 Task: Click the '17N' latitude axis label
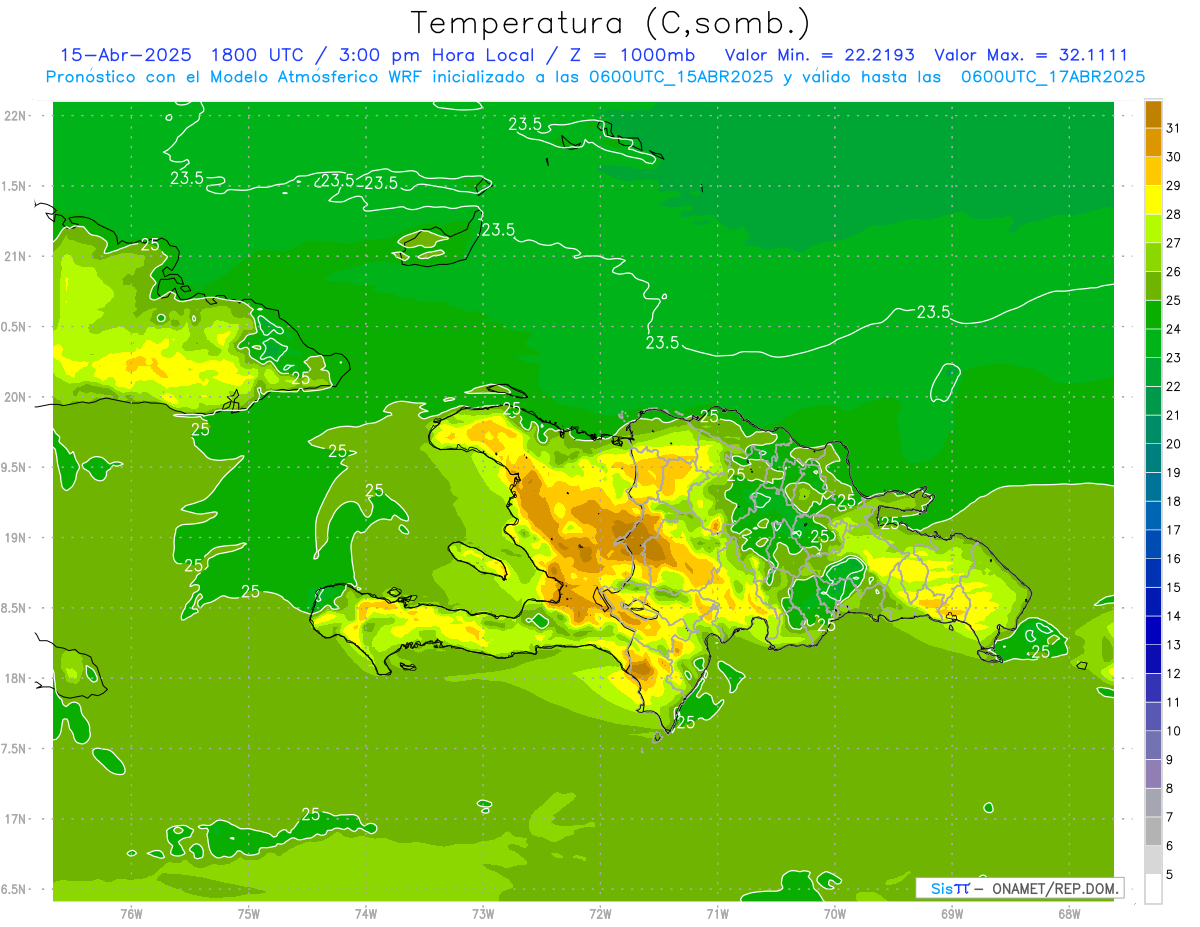click(x=14, y=819)
